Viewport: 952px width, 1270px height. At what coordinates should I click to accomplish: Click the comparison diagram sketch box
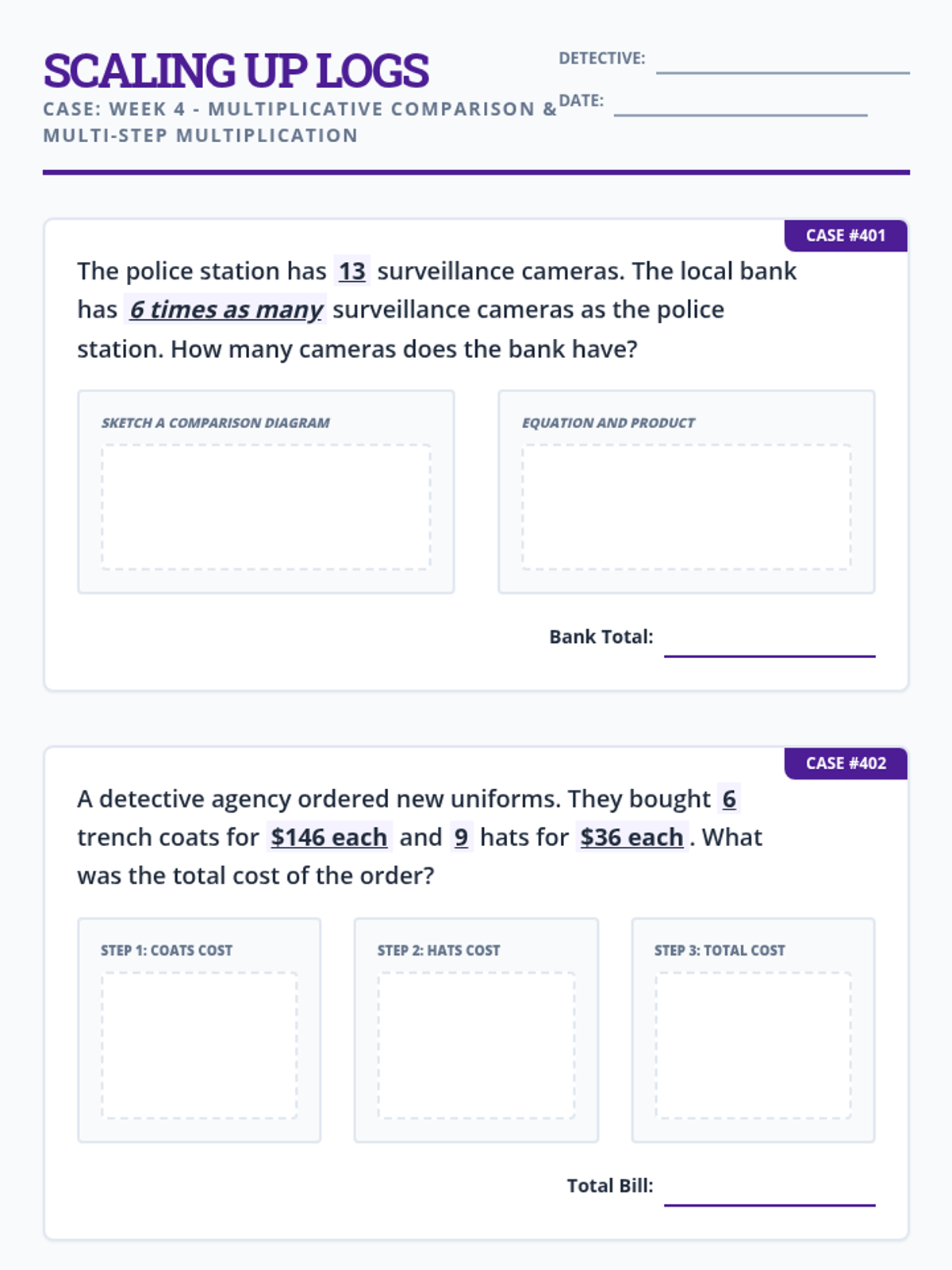coord(266,506)
